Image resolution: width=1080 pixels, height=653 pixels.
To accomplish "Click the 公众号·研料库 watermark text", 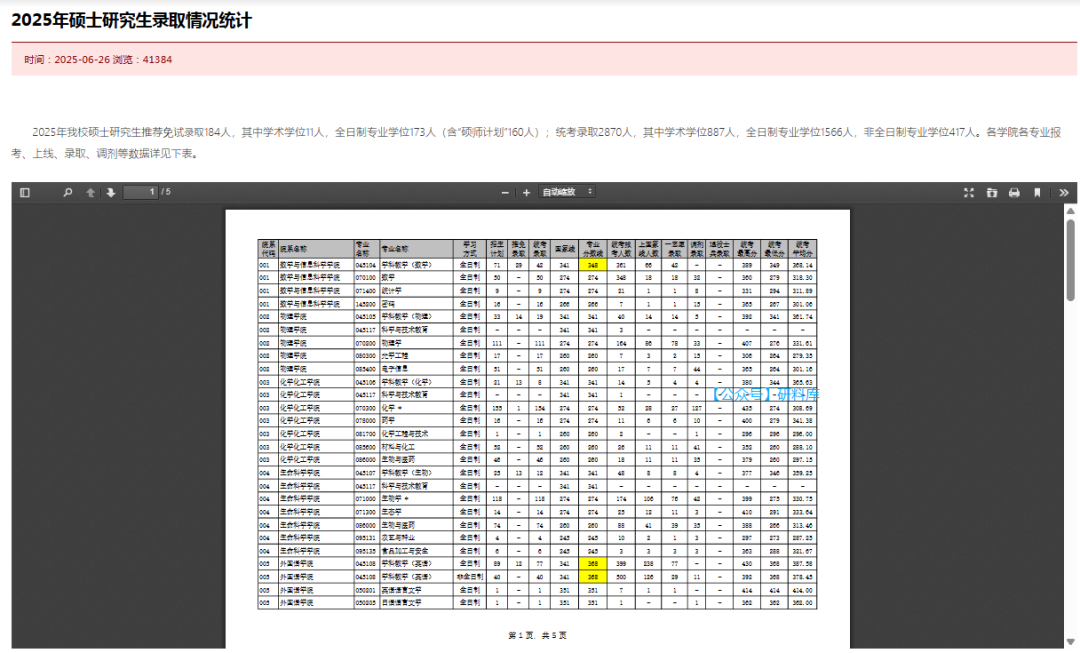I will pos(765,394).
